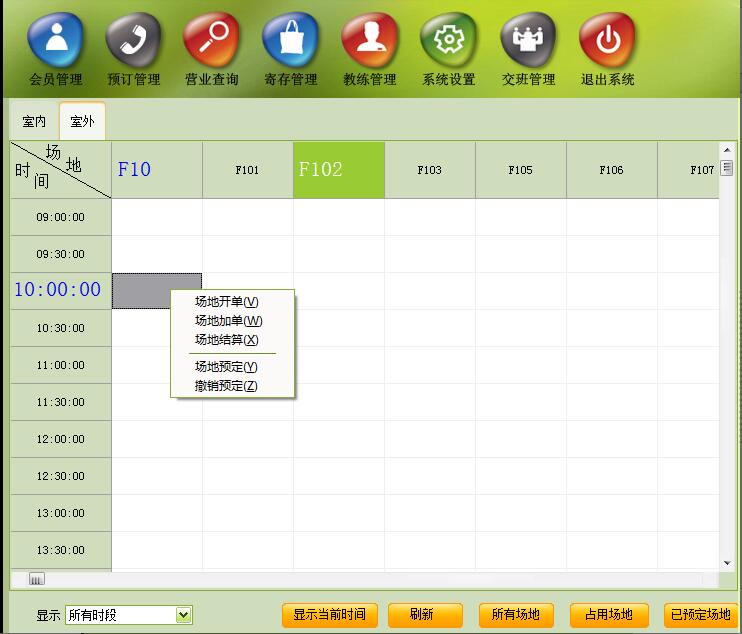Click the 占用场地 button
The image size is (742, 634).
pos(609,615)
